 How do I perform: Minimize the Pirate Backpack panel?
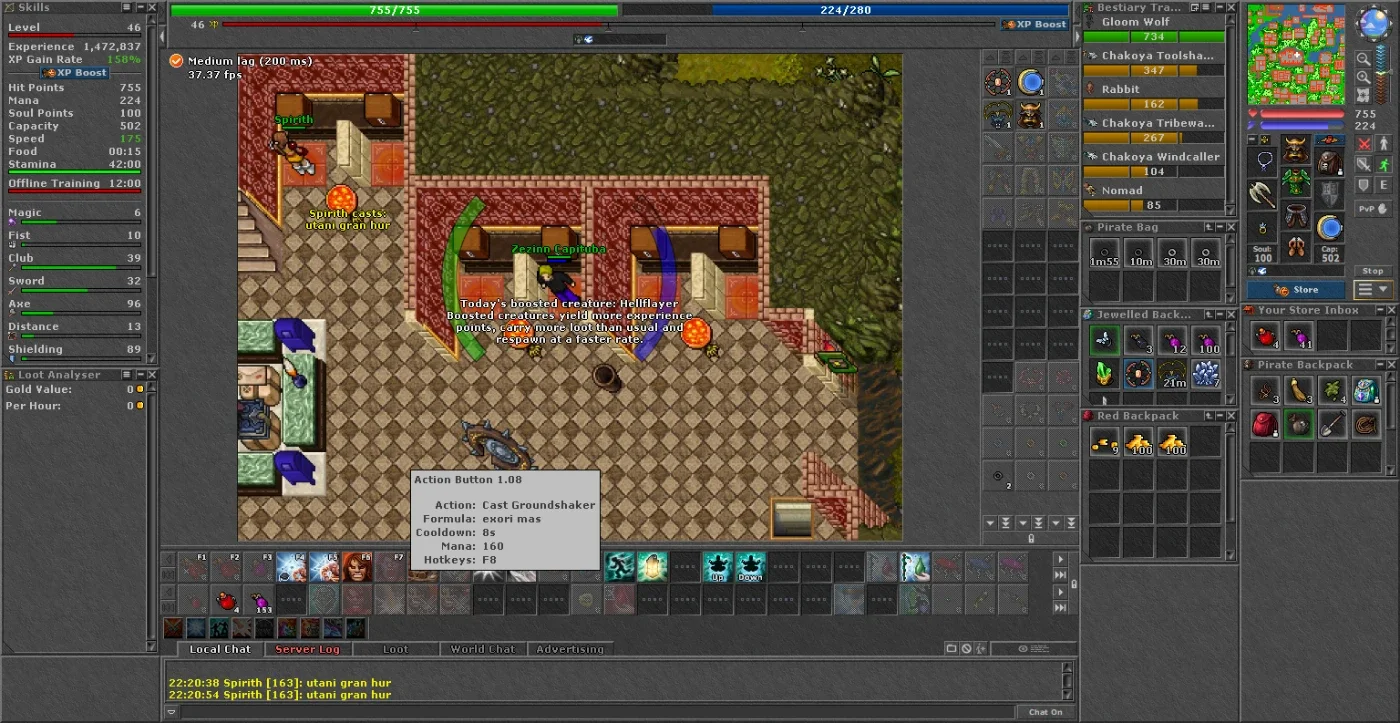1380,364
